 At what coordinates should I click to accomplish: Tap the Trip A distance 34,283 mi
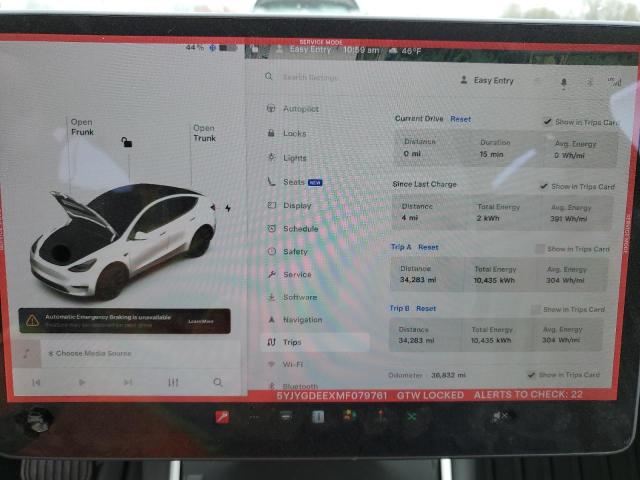click(x=418, y=280)
